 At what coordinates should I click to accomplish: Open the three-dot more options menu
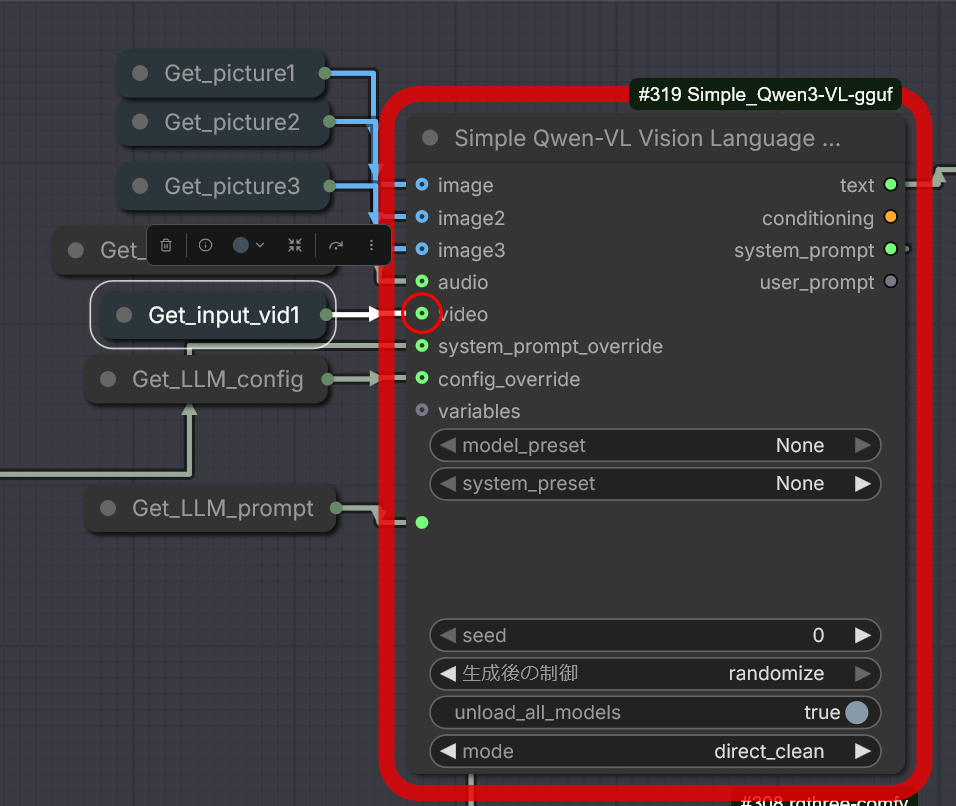[x=371, y=245]
